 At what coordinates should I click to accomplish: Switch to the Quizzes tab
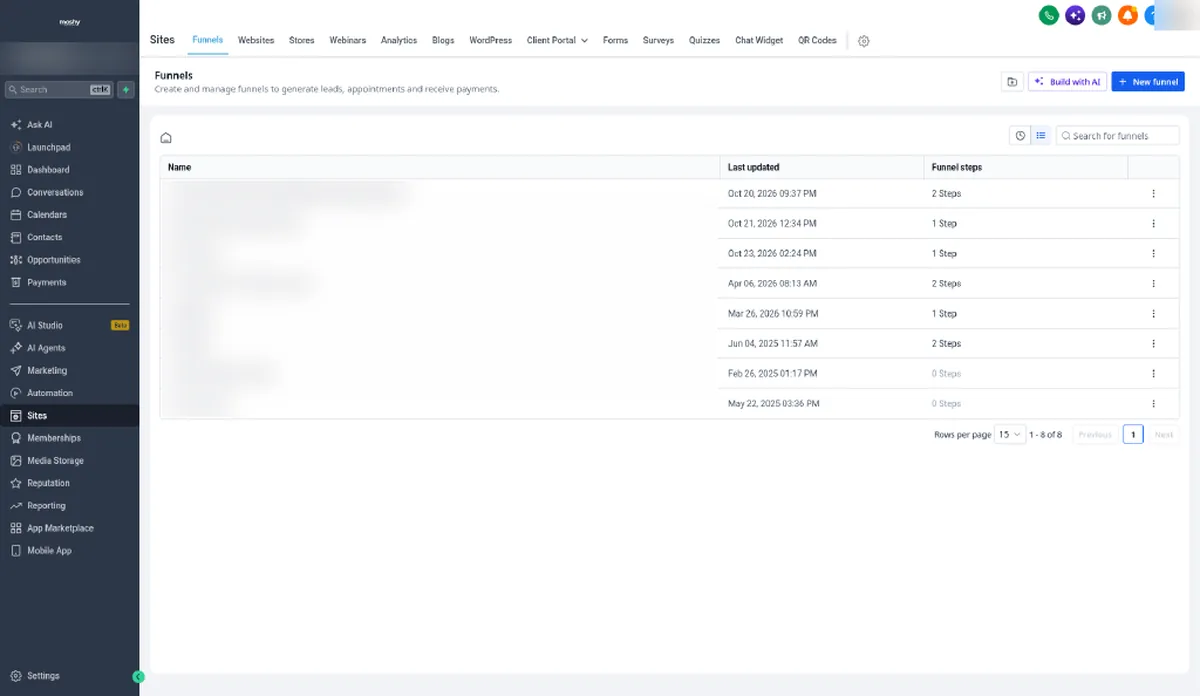[704, 40]
